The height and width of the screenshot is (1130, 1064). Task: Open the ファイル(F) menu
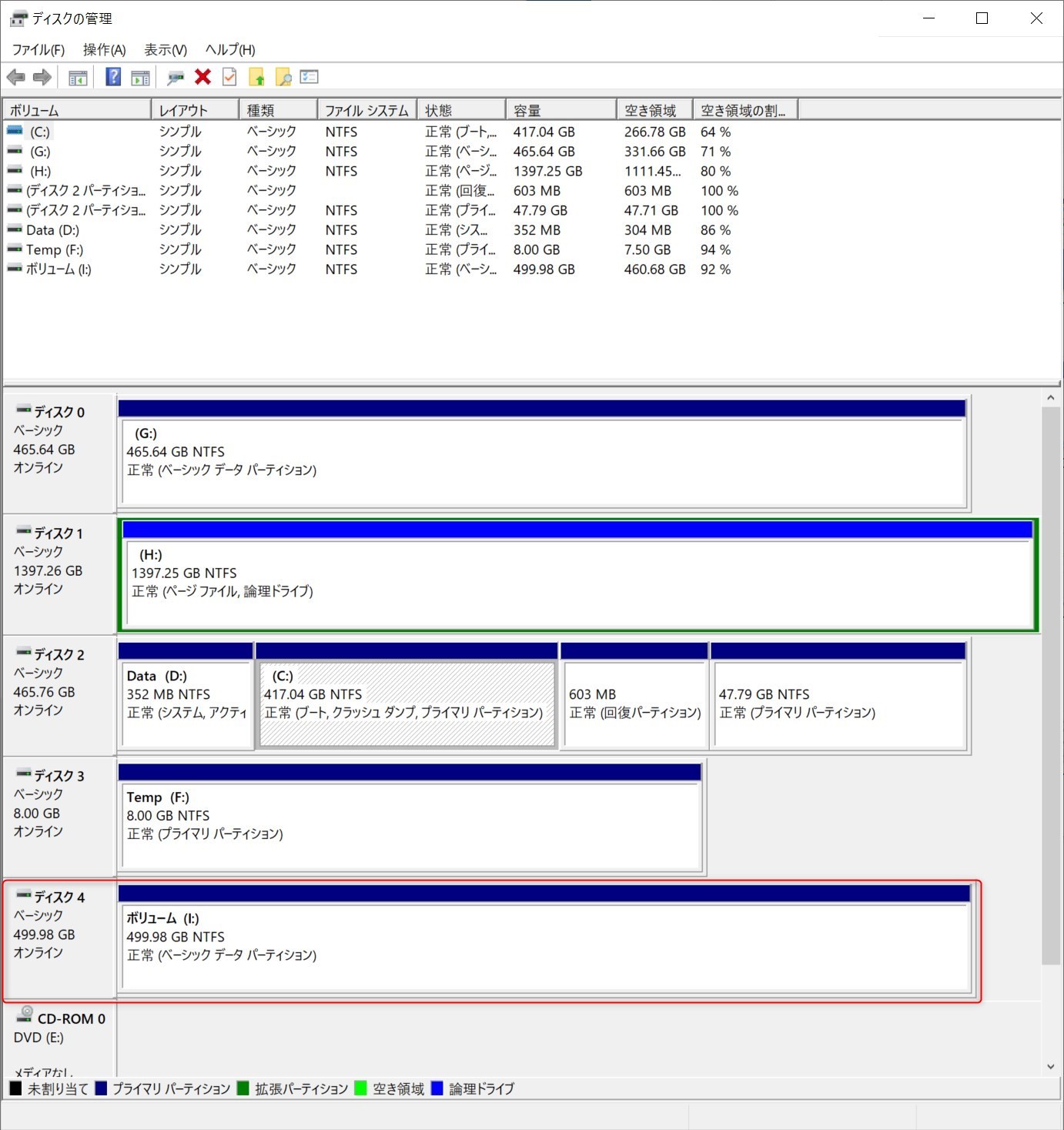[x=38, y=50]
